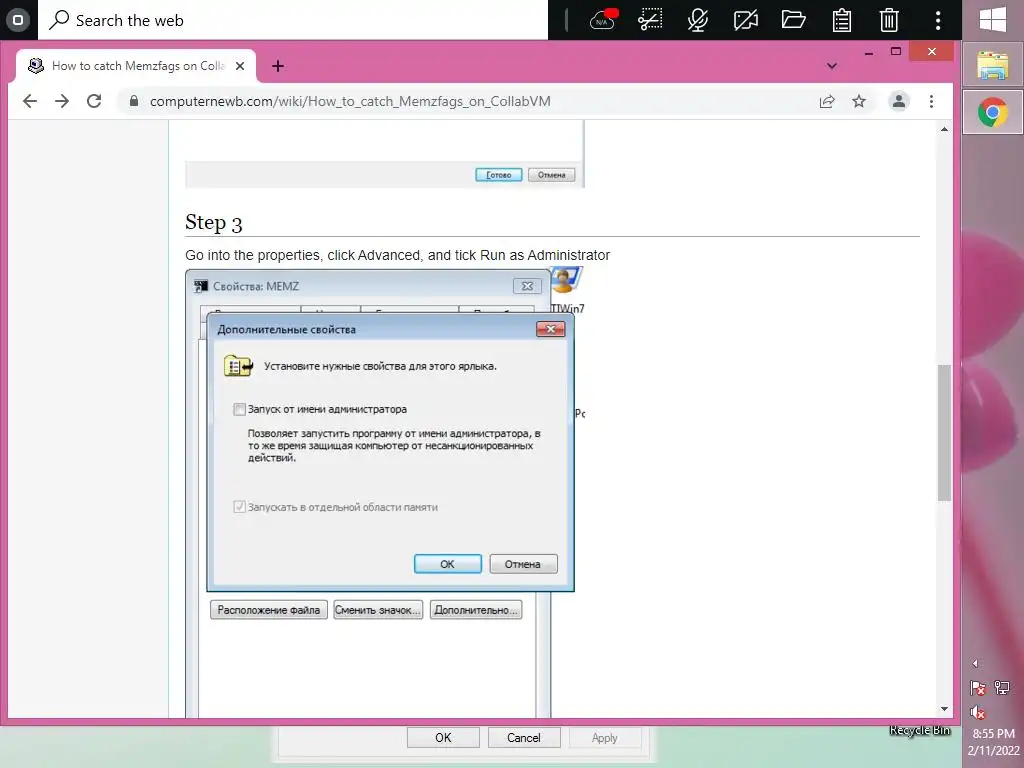Click the Установите нужные свойства text

tap(380, 366)
